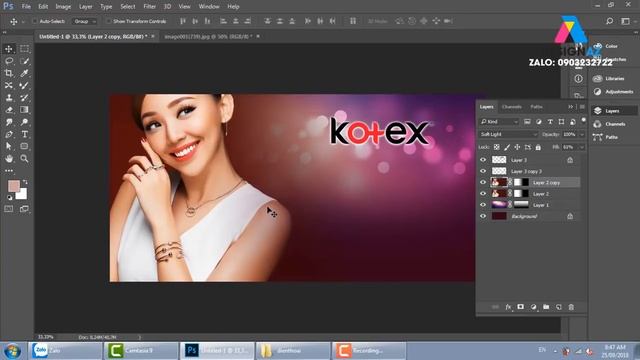The image size is (640, 360).
Task: Toggle Show Transform Controls checkbox
Action: coord(108,21)
